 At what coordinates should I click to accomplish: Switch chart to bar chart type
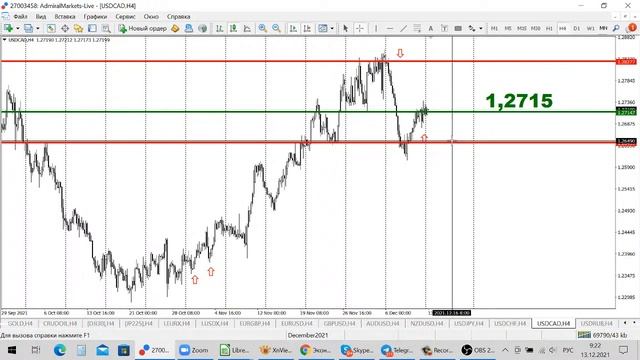click(219, 28)
